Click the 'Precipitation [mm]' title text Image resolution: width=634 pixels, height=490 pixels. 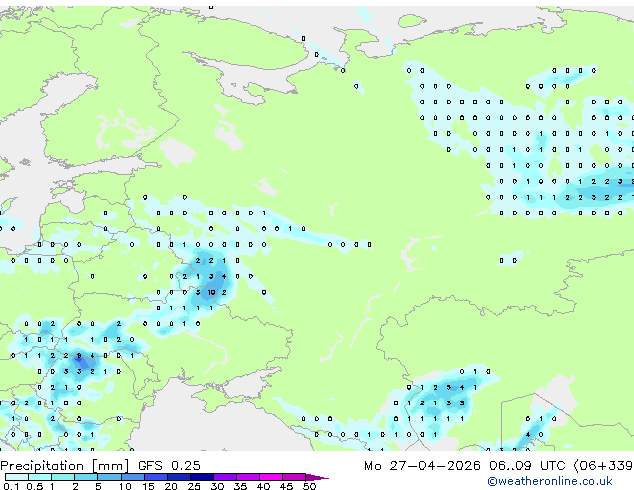(65, 466)
